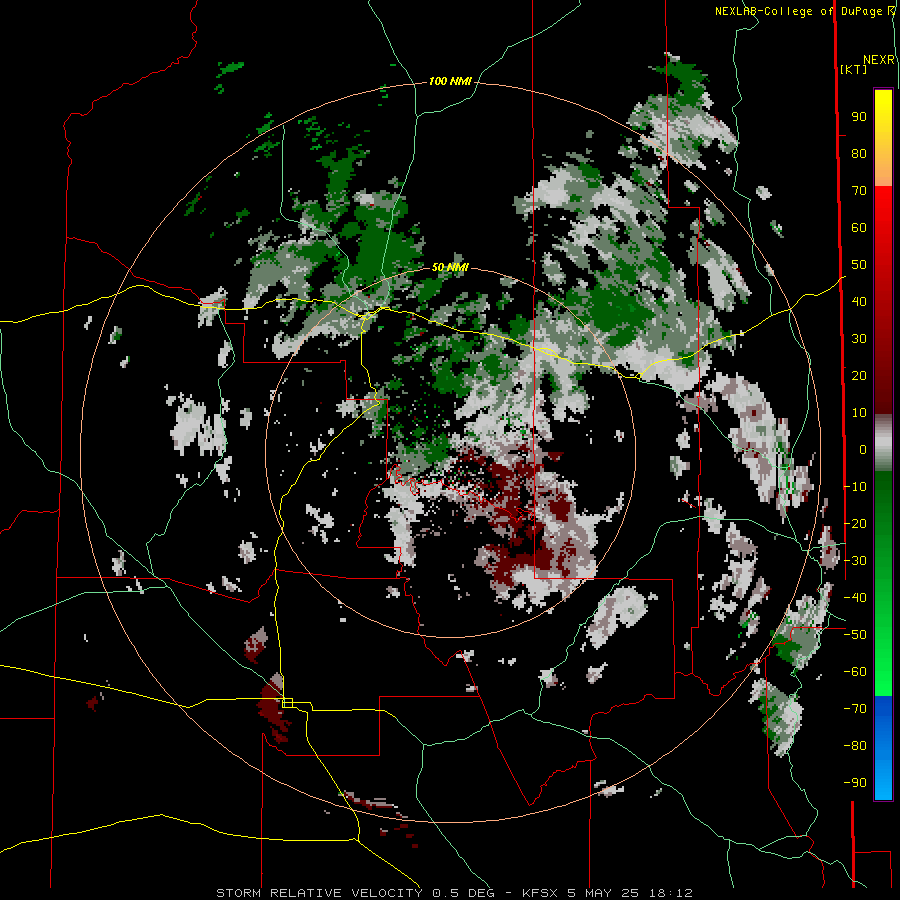Click the 60 value on velocity scale
The image size is (900, 900).
[859, 227]
